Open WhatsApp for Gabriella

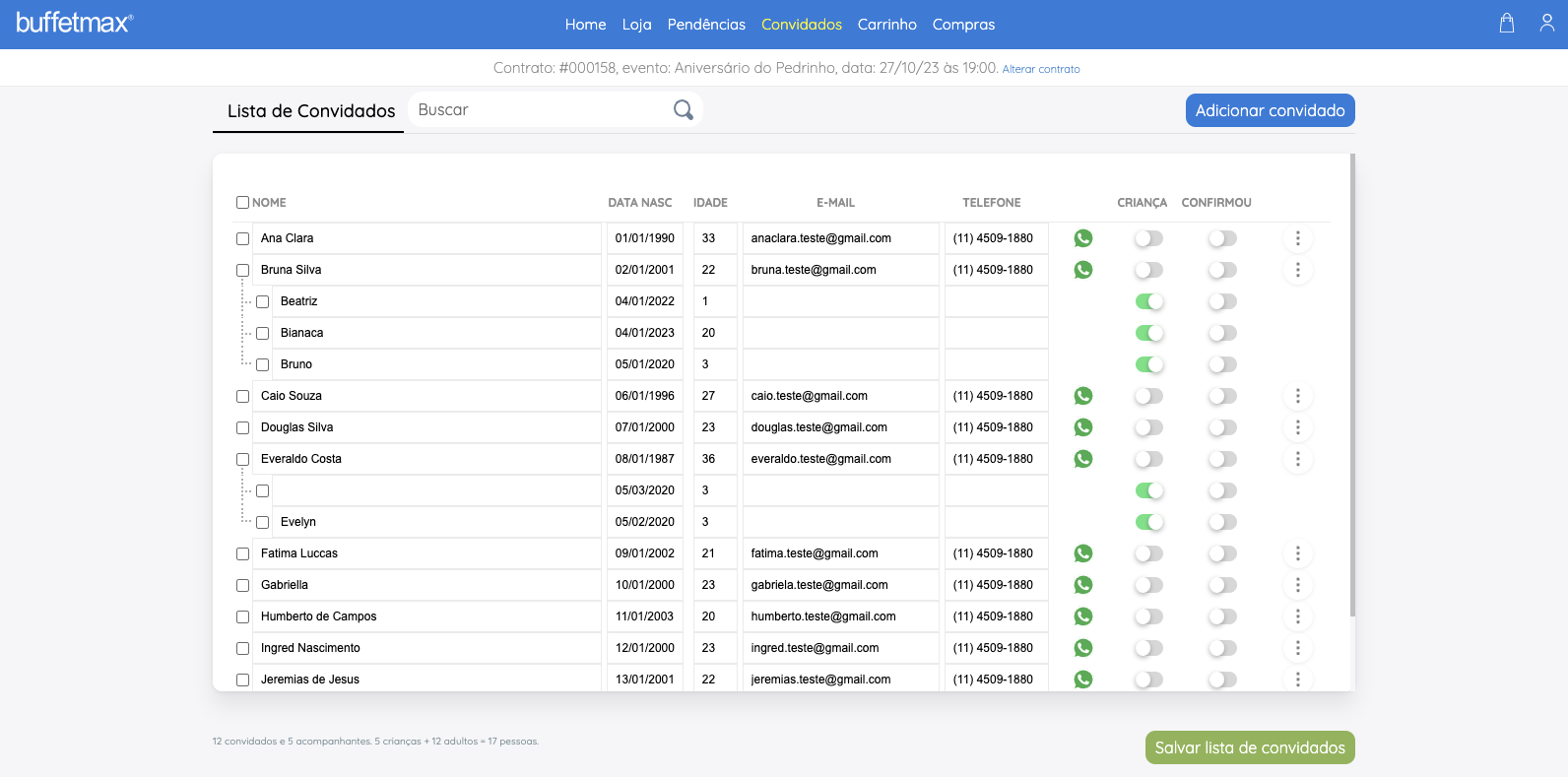tap(1083, 585)
